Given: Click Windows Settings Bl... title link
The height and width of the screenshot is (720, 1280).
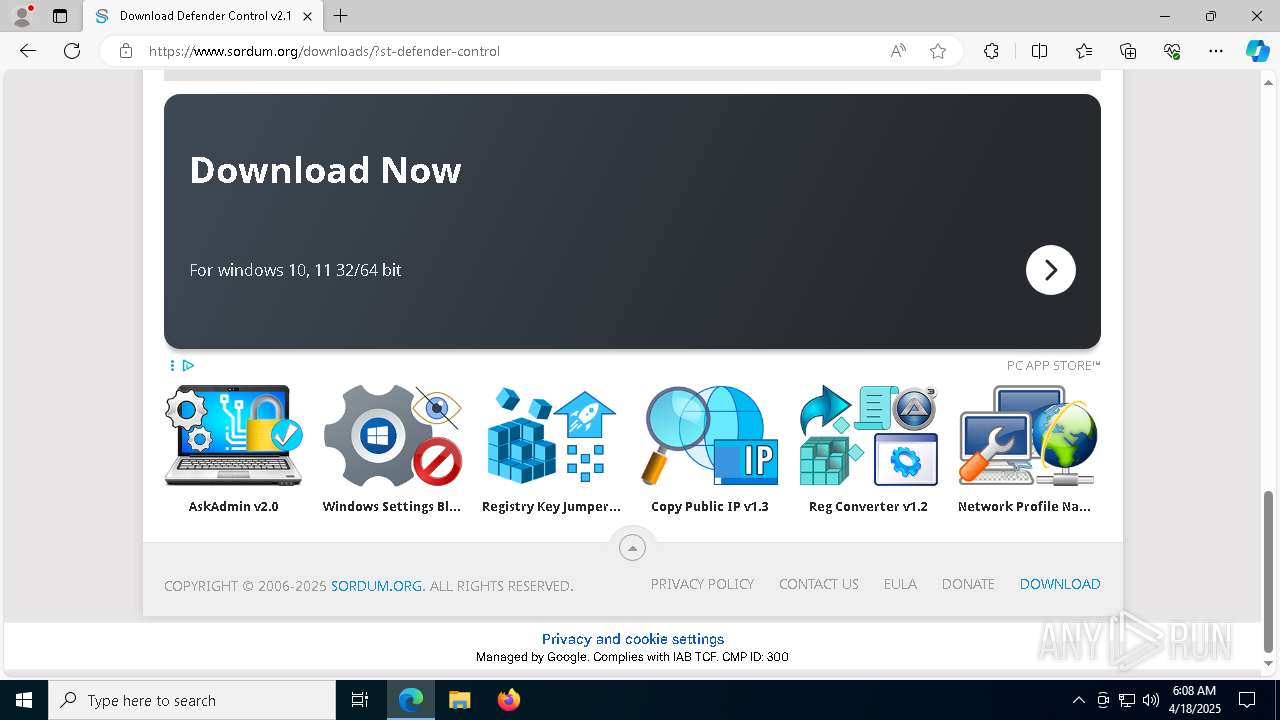Looking at the screenshot, I should coord(392,507).
